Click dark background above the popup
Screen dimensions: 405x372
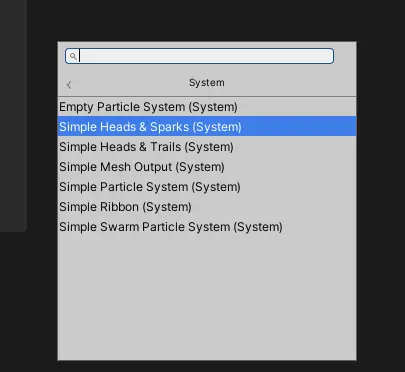207,20
